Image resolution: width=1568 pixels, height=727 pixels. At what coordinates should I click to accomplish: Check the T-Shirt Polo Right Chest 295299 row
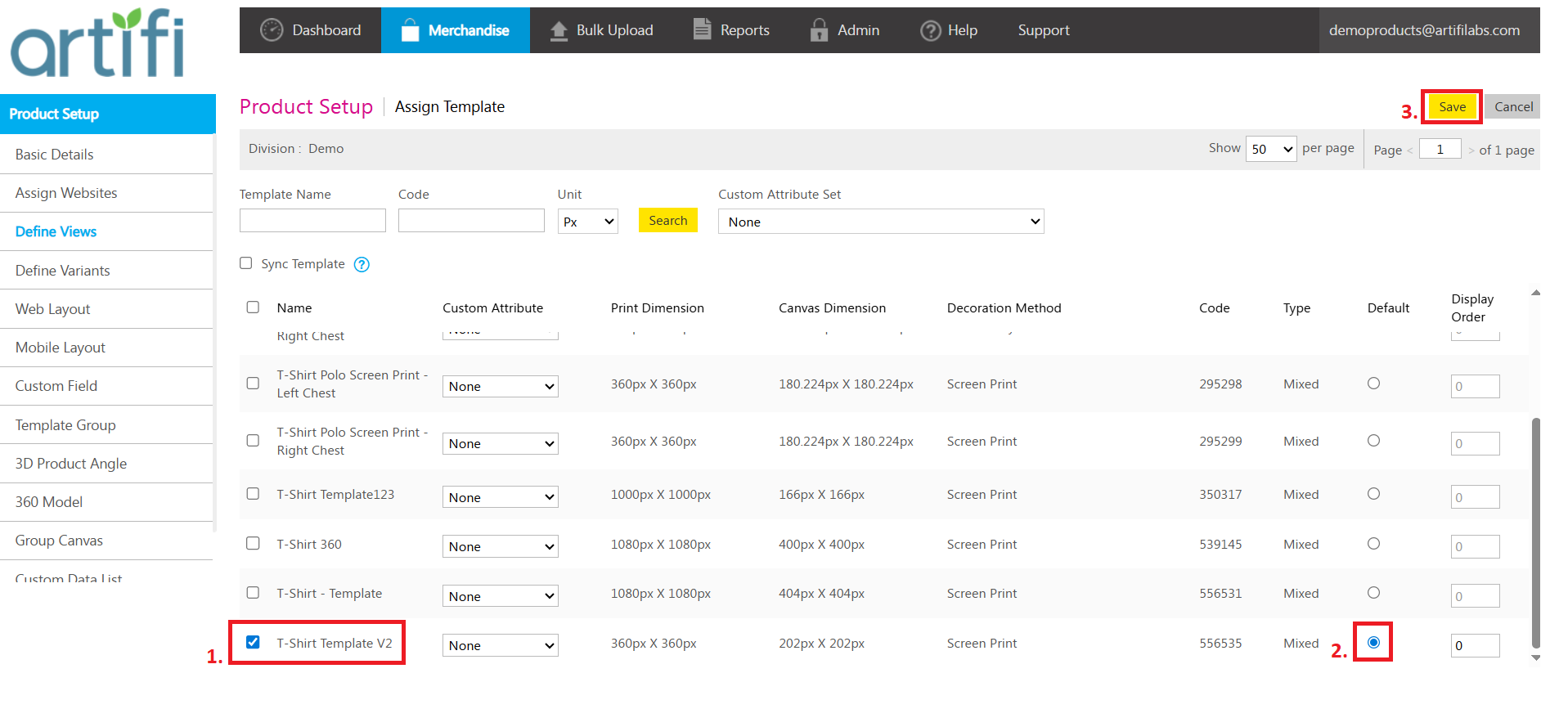pos(253,441)
